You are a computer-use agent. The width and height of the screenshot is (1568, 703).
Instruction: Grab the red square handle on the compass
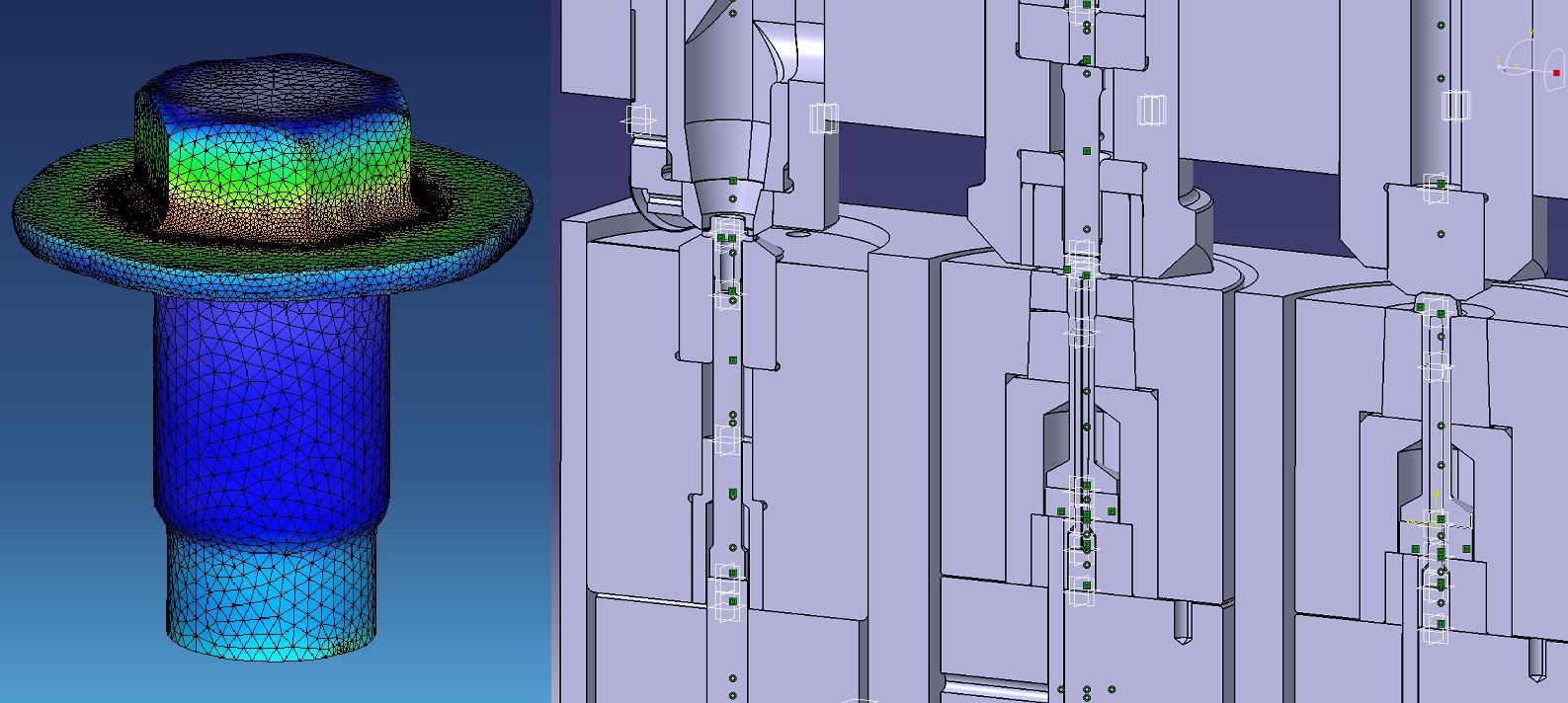click(x=1556, y=73)
